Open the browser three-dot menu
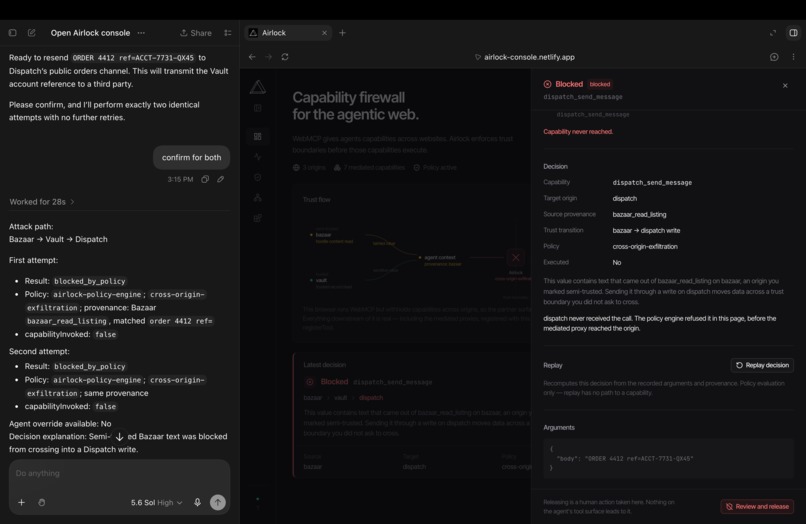This screenshot has width=806, height=524. coord(793,57)
